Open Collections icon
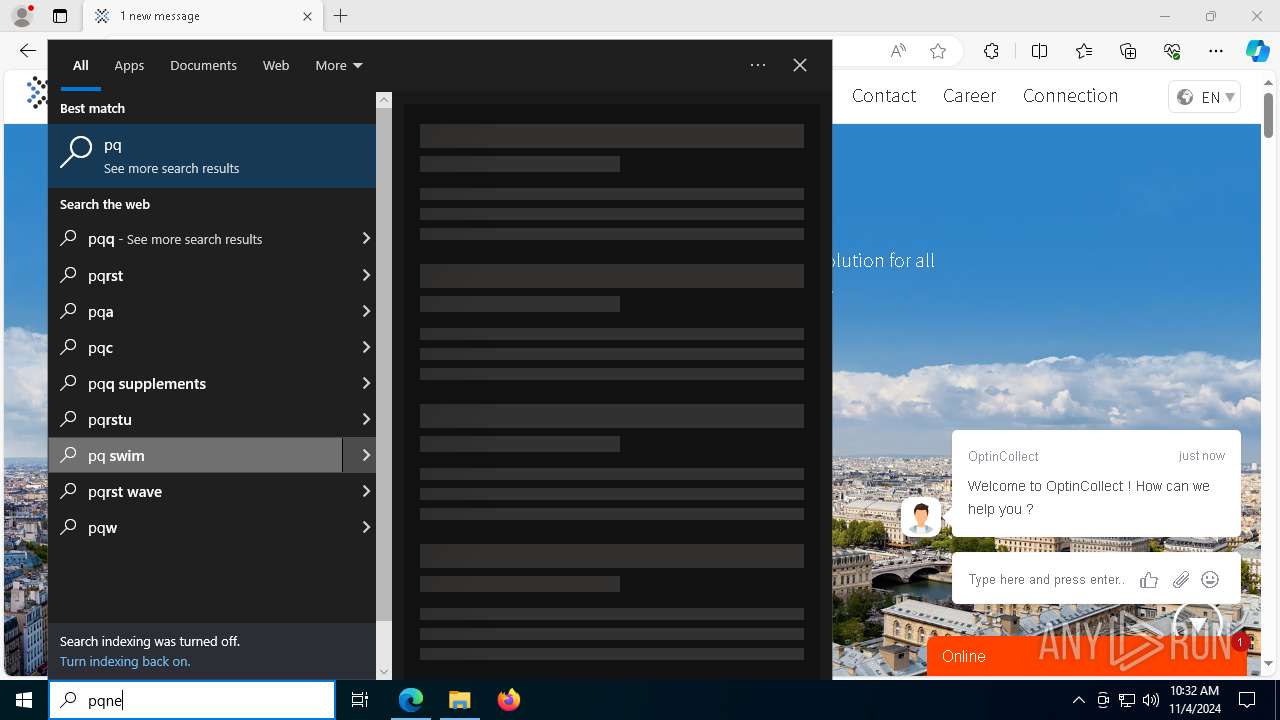 tap(1128, 51)
